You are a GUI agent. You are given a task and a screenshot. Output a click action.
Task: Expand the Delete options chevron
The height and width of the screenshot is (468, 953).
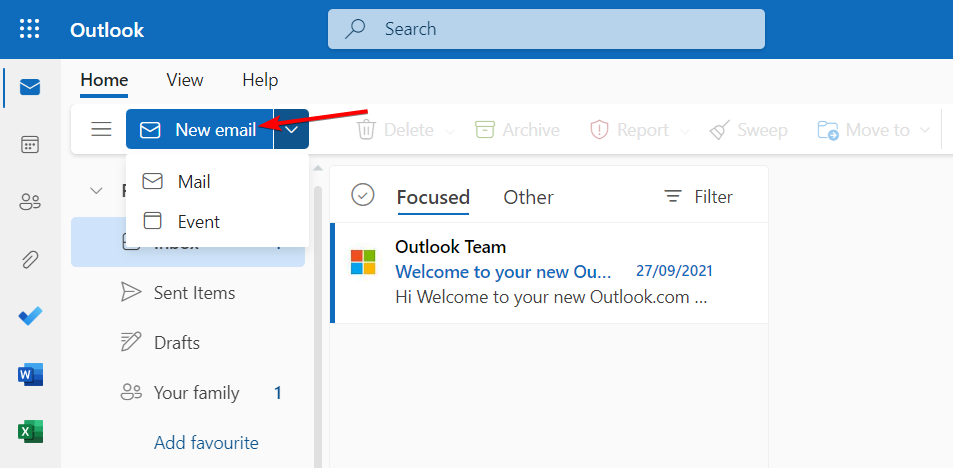pyautogui.click(x=450, y=130)
